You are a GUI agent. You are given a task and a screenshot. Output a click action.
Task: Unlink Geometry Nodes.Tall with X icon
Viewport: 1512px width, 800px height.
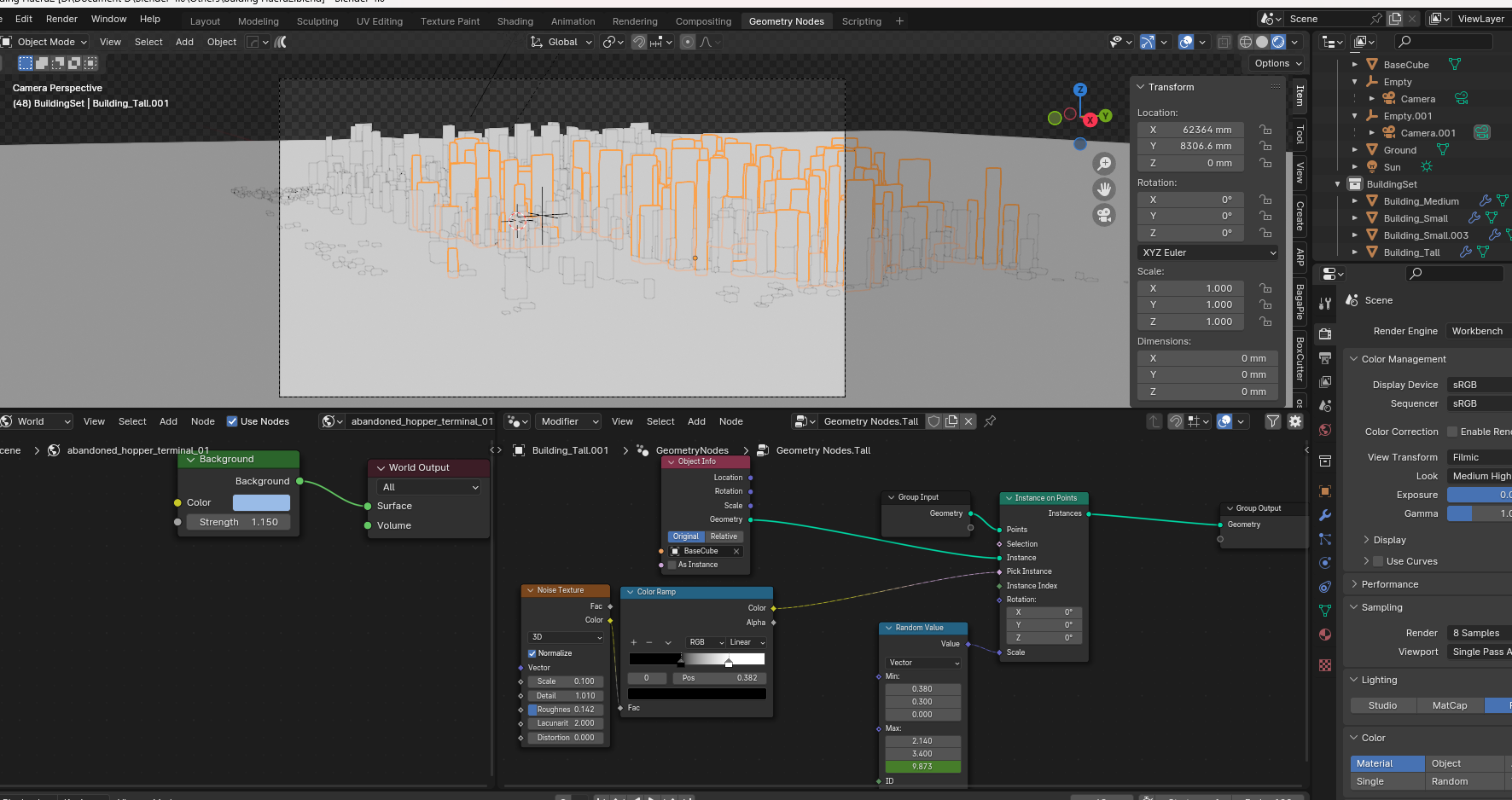pyautogui.click(x=968, y=421)
